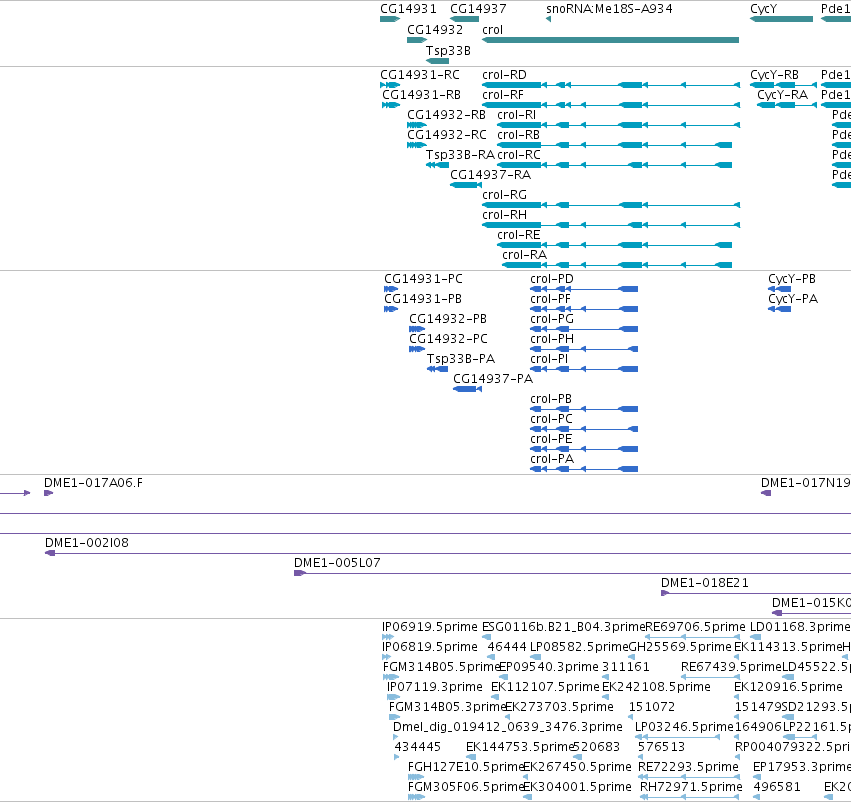Click the FGM314B05.5prime EST label
Viewport: 851px width, 802px height.
click(x=441, y=667)
